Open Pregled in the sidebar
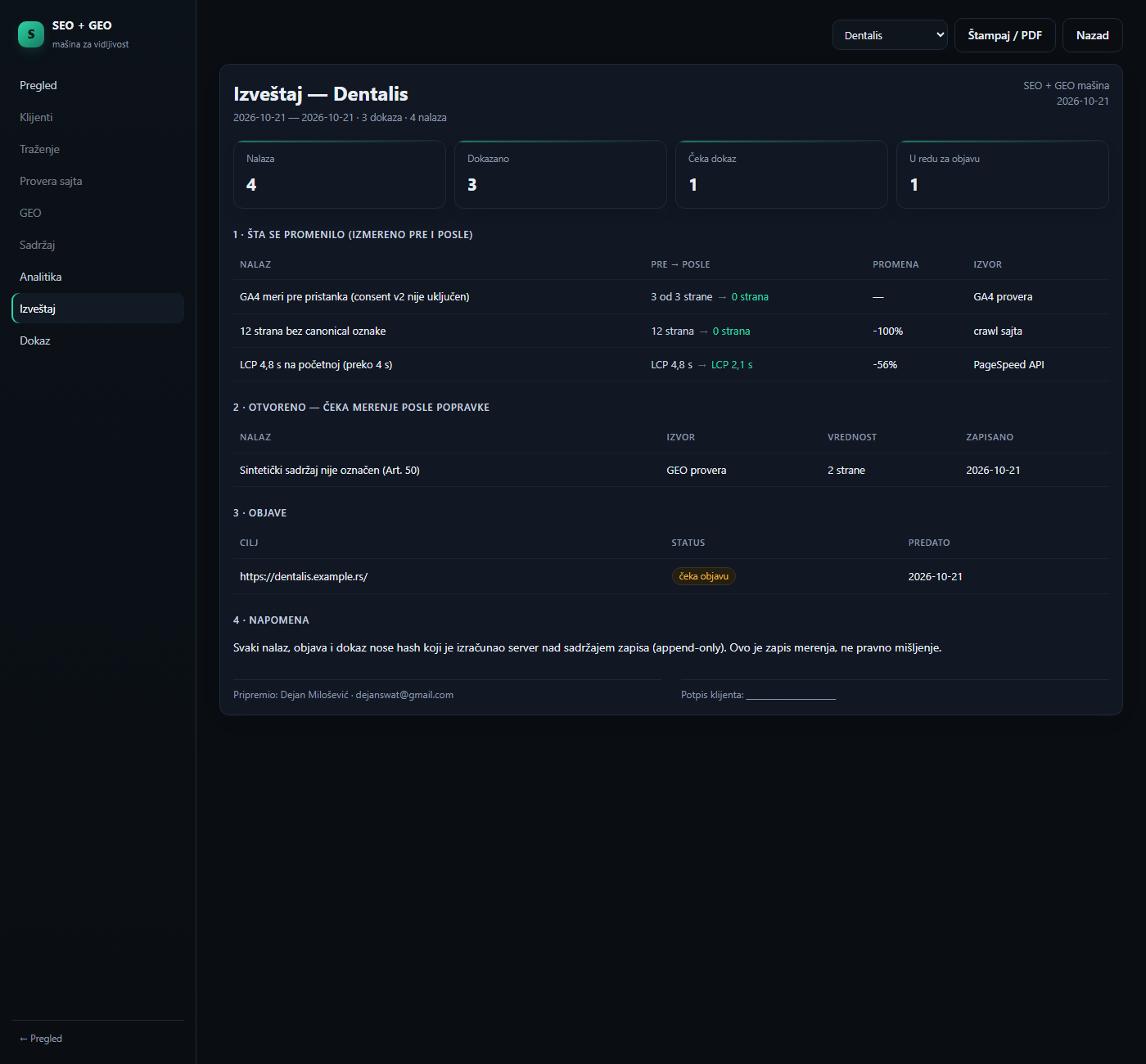The width and height of the screenshot is (1146, 1064). pyautogui.click(x=97, y=85)
